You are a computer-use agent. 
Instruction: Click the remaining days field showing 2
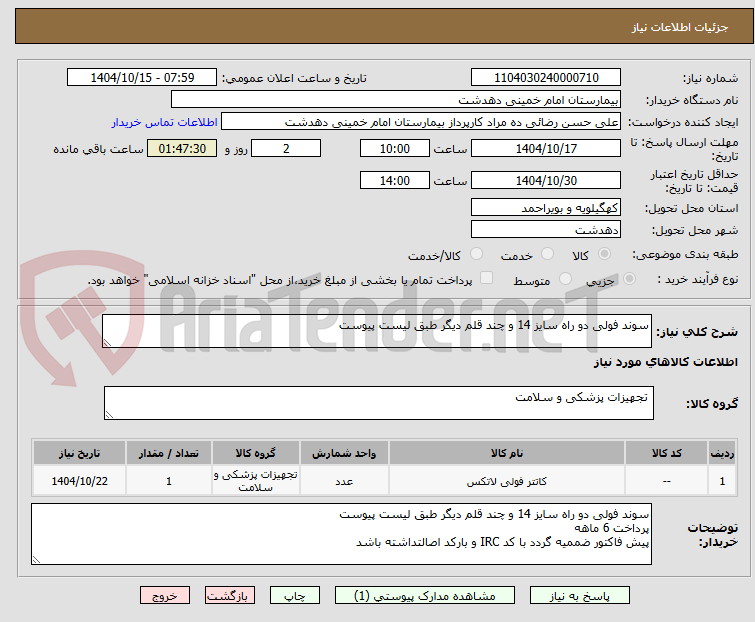[286, 148]
